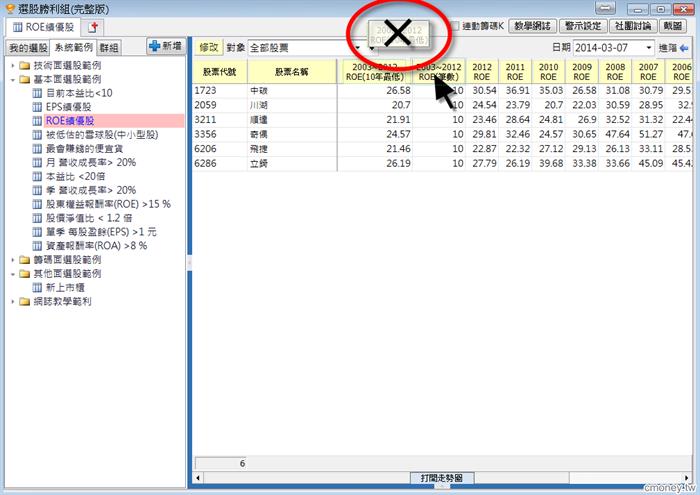Click the folder icon of 技術面選股範例
700x495 pixels.
(25, 66)
